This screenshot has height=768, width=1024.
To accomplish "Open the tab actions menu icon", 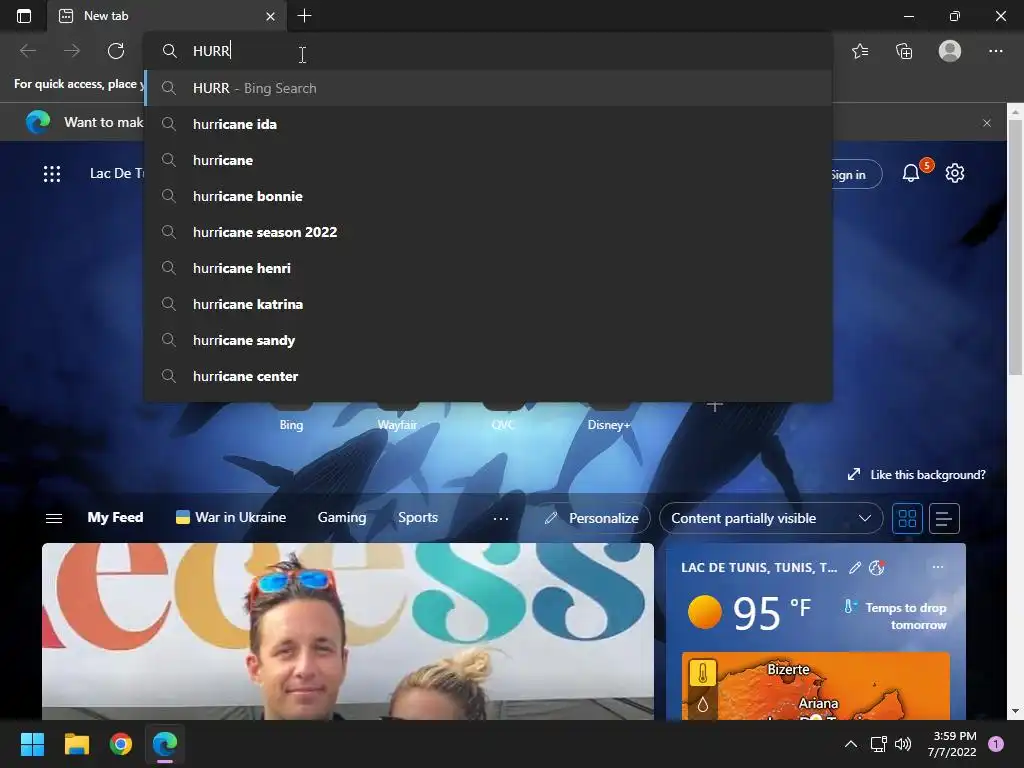I will 24,16.
